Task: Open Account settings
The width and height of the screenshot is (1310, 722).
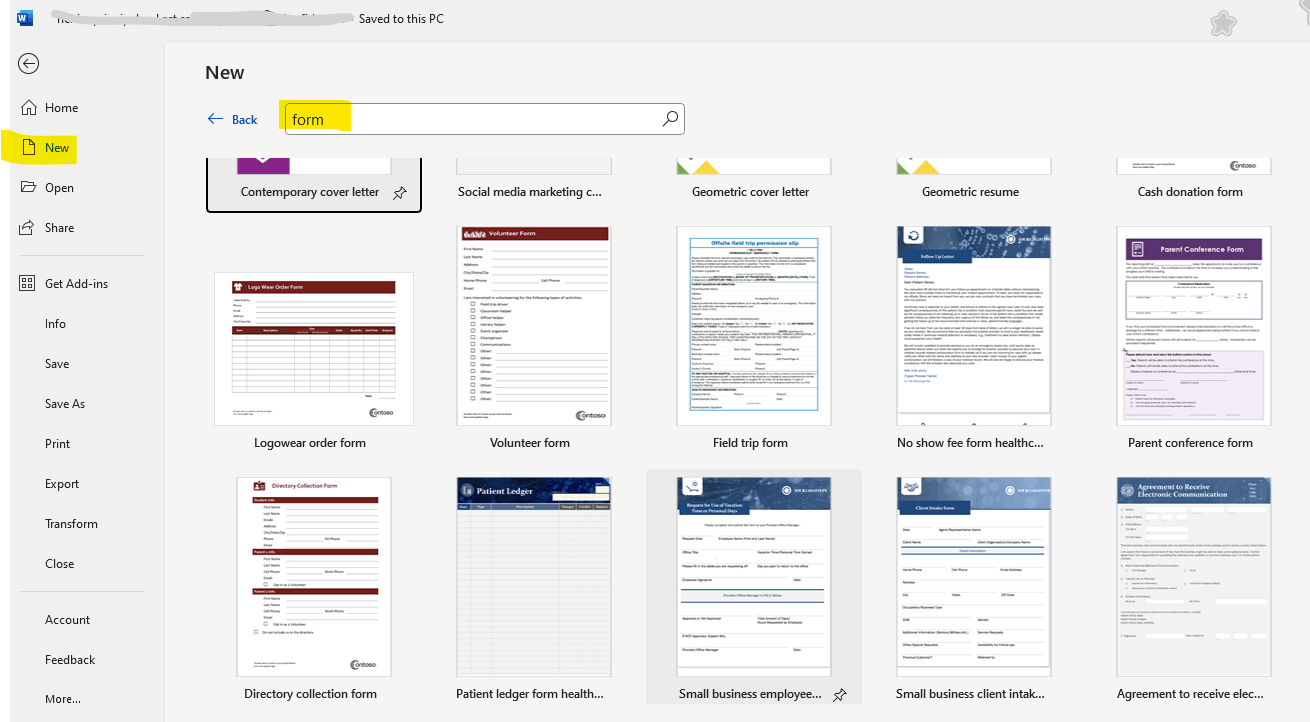Action: point(66,619)
